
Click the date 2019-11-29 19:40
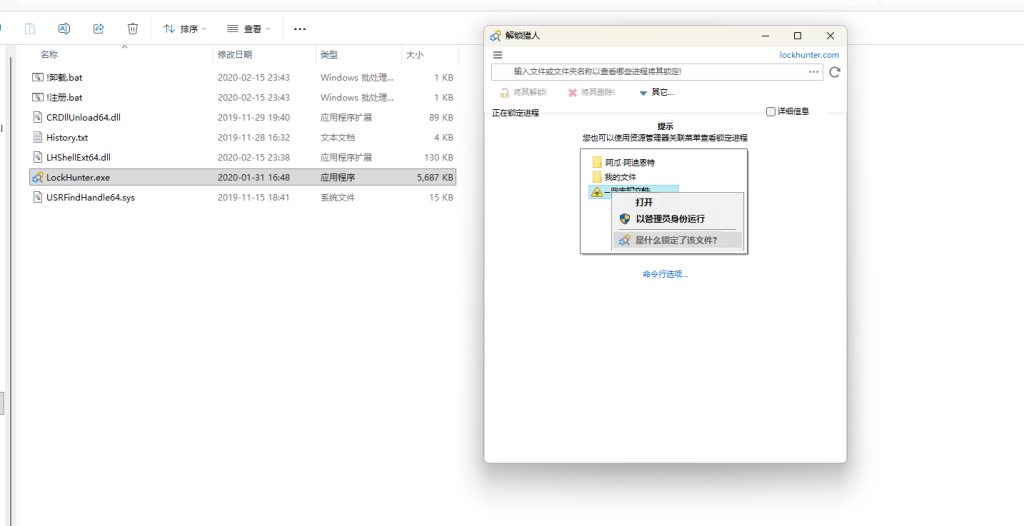pos(253,118)
